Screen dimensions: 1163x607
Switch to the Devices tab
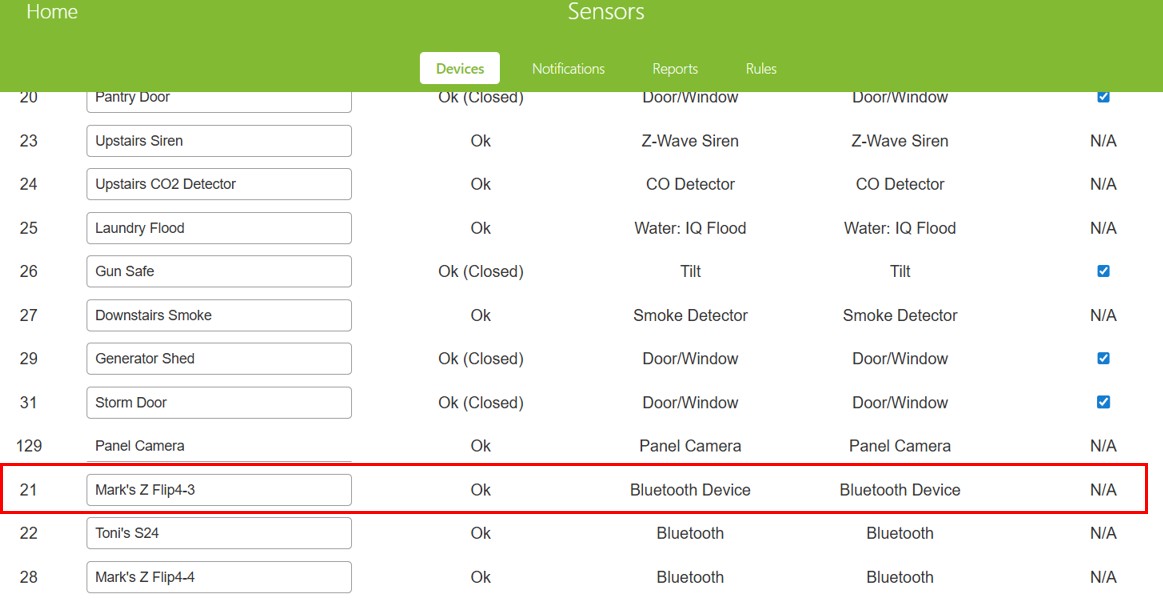(x=460, y=69)
